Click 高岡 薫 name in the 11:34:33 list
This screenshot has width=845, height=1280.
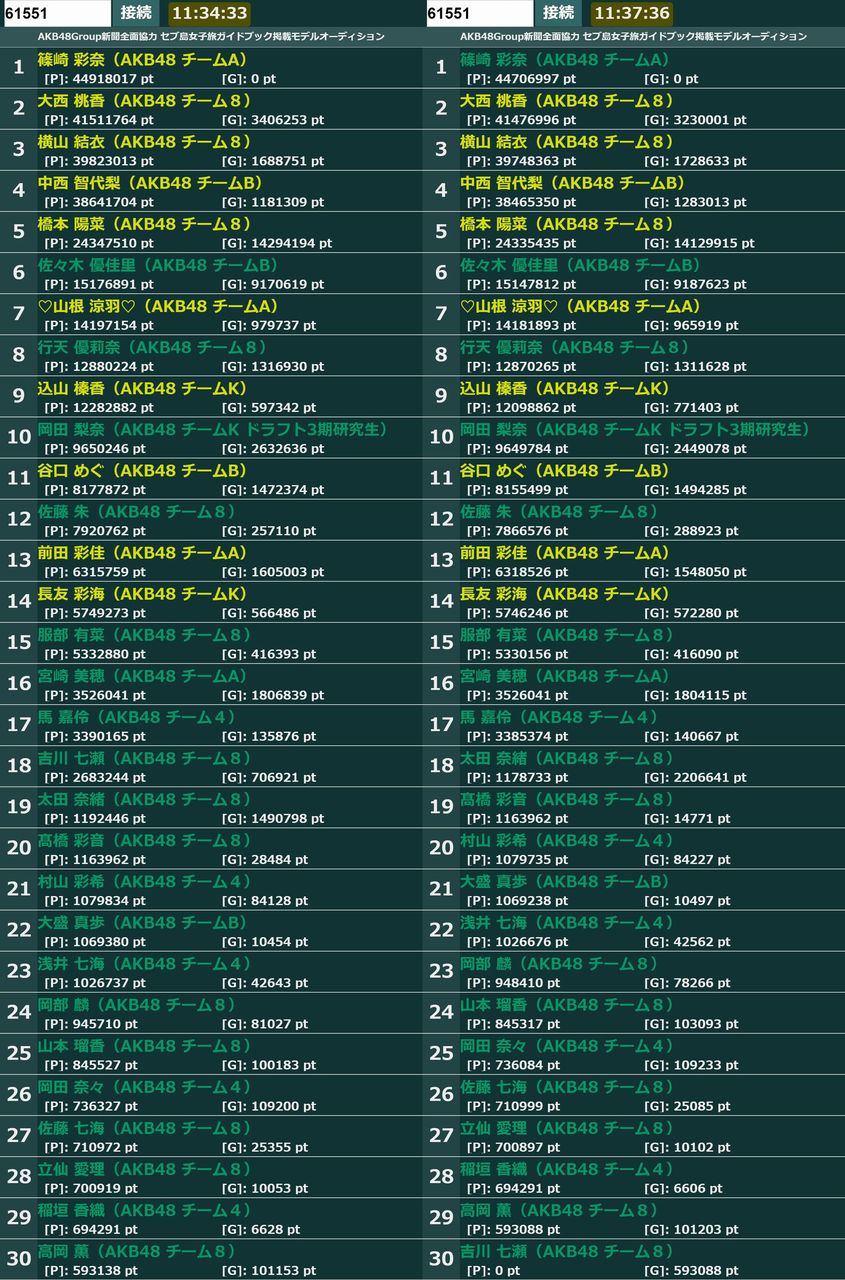click(137, 1249)
